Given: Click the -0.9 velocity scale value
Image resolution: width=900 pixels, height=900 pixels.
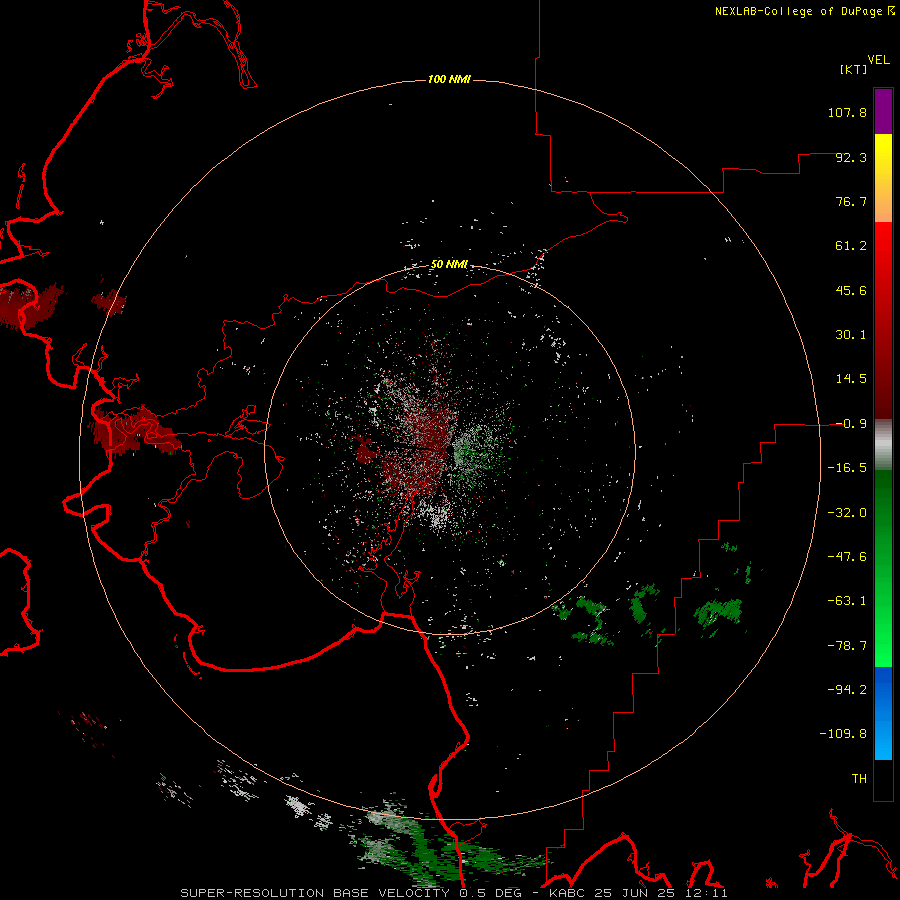Looking at the screenshot, I should click(851, 424).
